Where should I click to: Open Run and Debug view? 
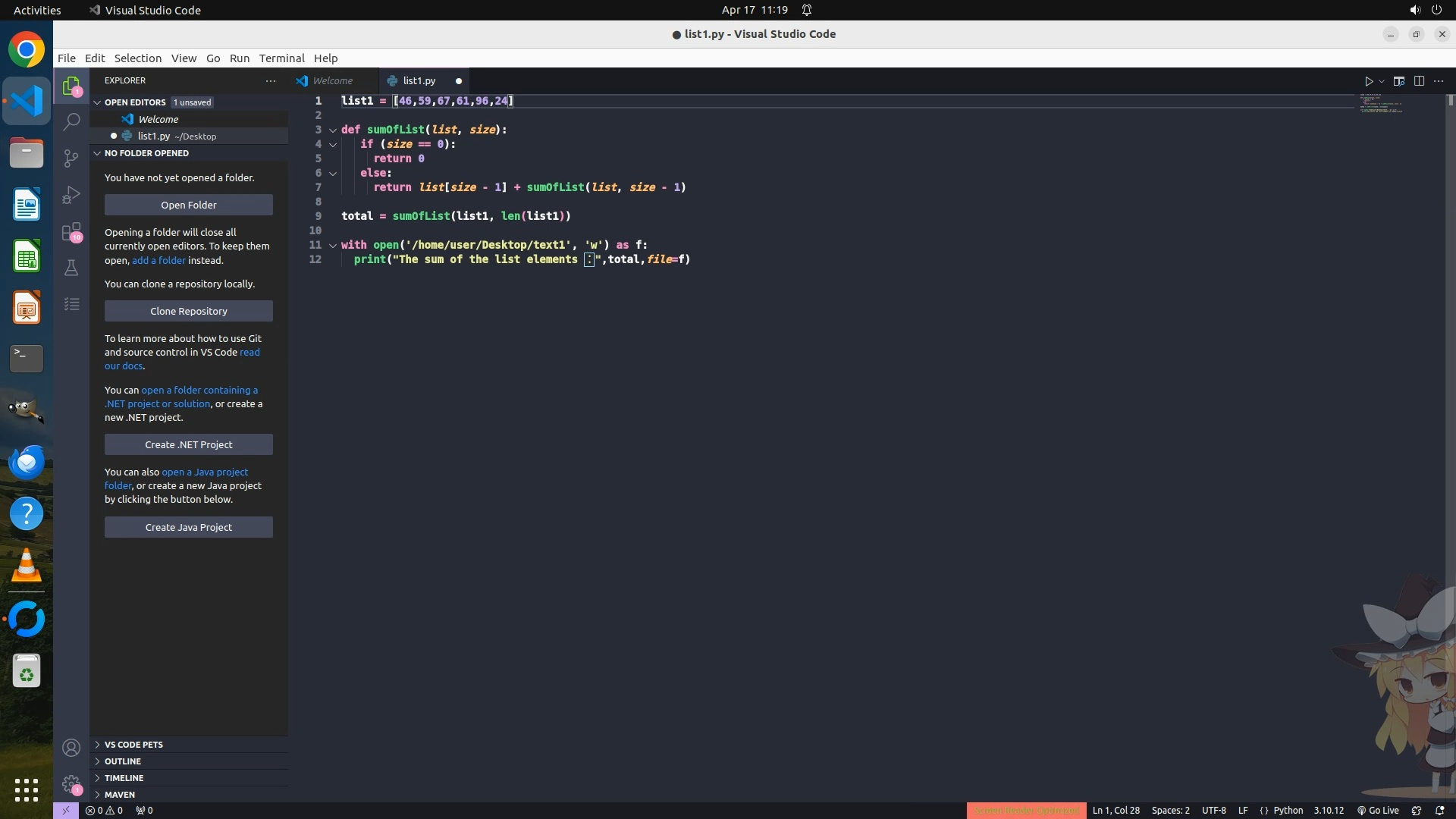[71, 195]
